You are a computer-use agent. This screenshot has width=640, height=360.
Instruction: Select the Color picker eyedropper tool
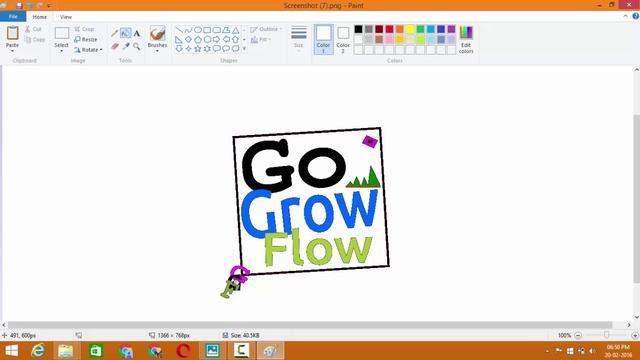tap(126, 46)
